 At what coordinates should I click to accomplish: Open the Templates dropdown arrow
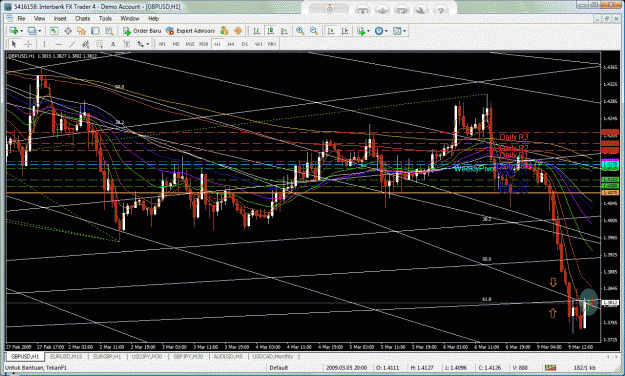(x=405, y=31)
